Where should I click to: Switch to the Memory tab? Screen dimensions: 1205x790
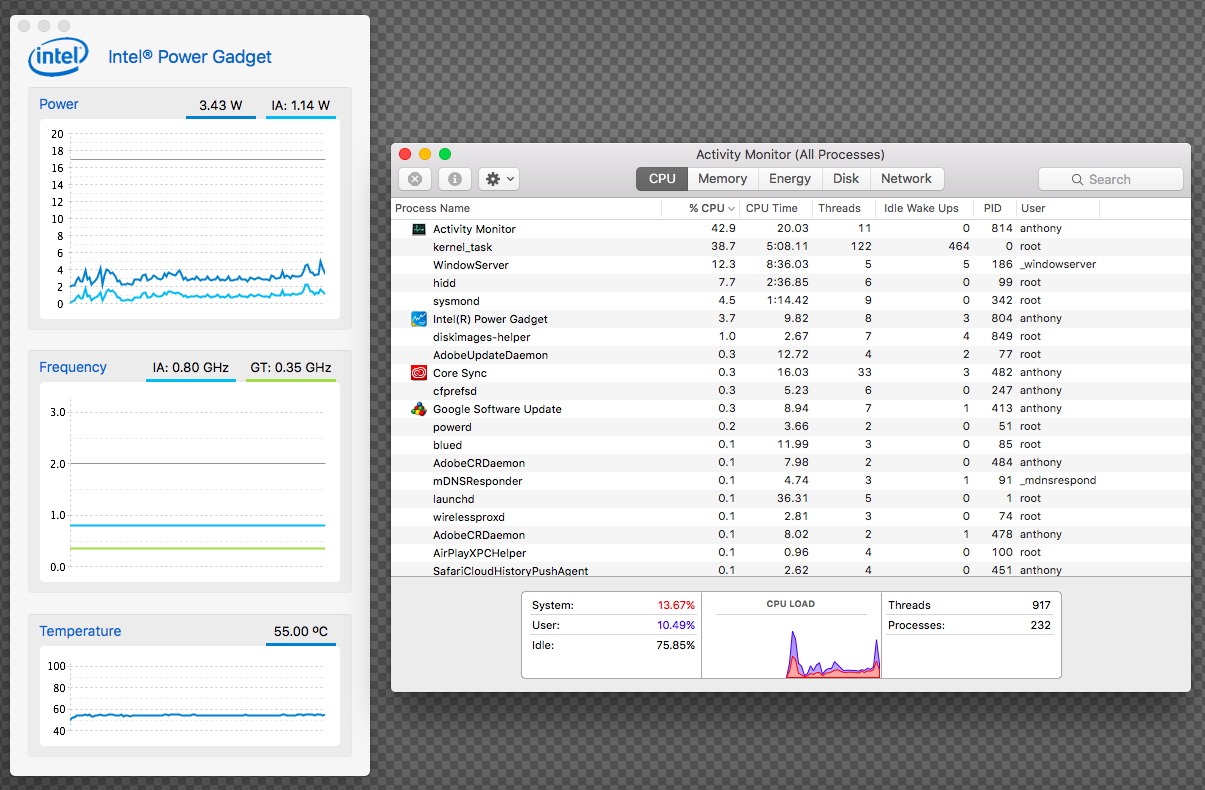tap(723, 179)
